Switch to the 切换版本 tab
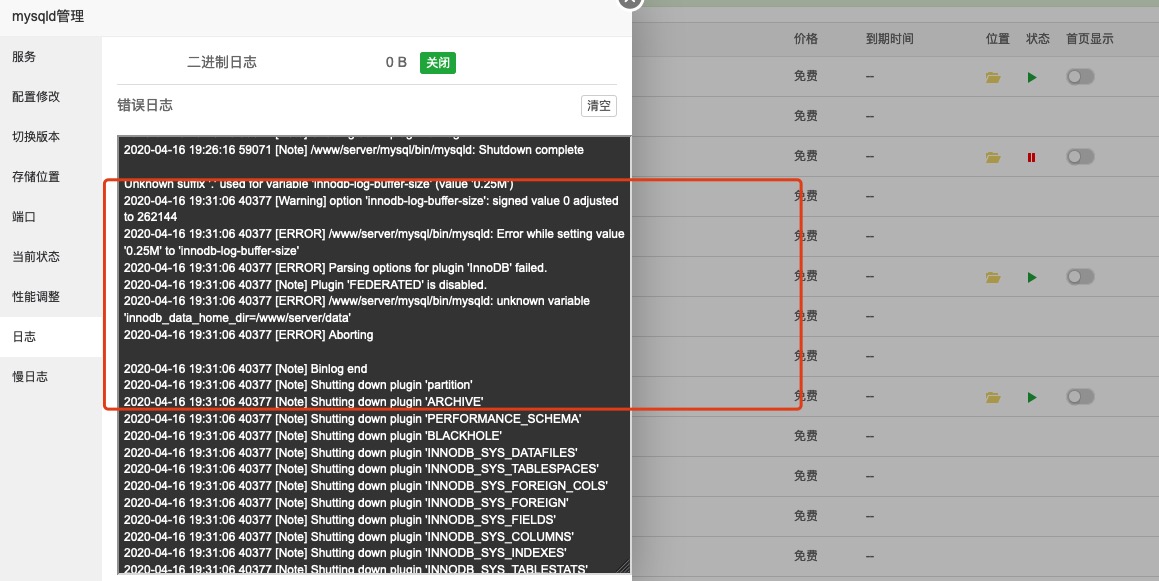 (x=50, y=137)
